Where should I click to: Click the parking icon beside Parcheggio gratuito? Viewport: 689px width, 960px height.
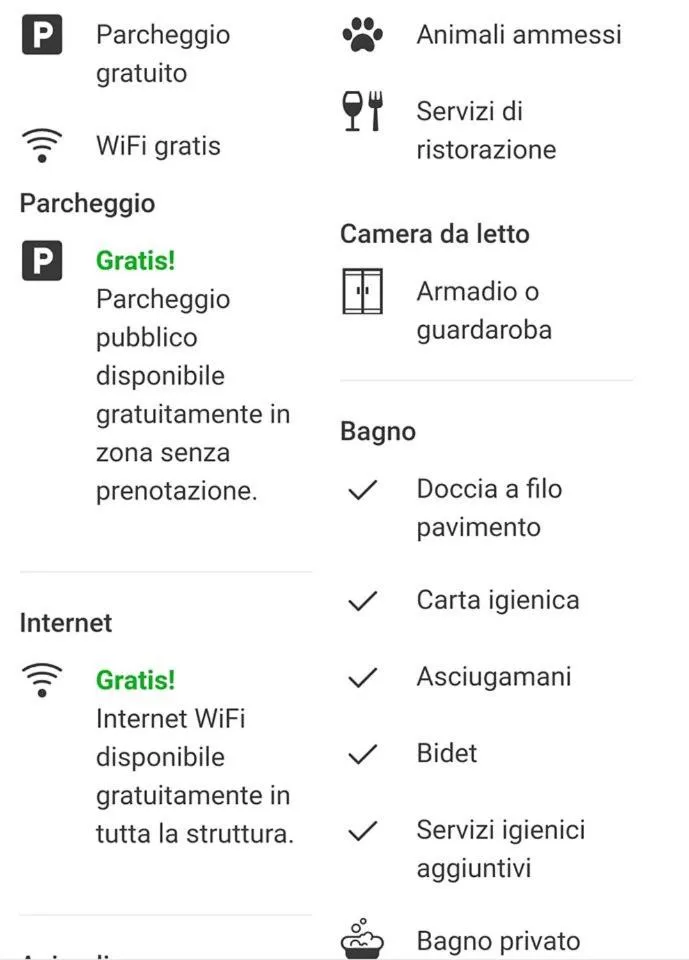[41, 35]
